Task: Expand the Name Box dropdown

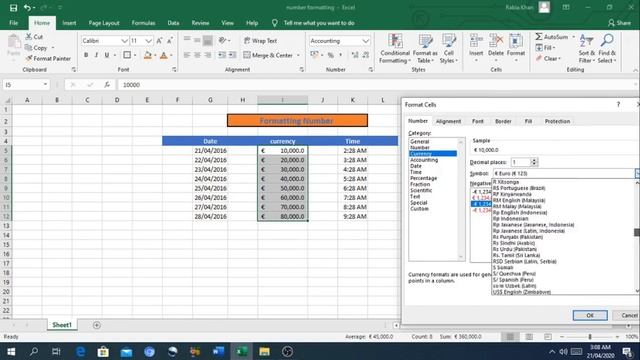Action: coord(45,84)
